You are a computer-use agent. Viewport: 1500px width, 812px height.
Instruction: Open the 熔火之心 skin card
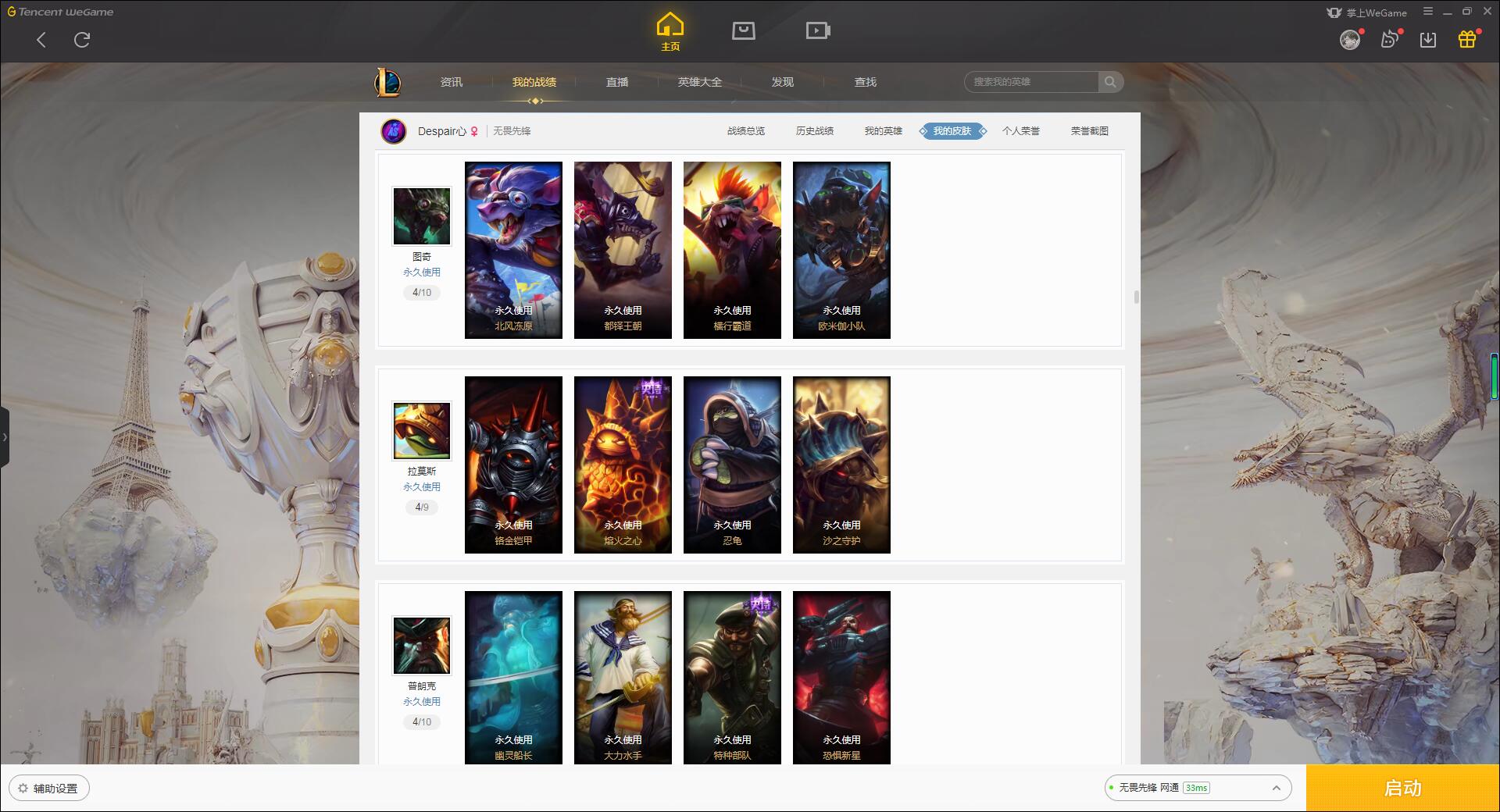[623, 465]
